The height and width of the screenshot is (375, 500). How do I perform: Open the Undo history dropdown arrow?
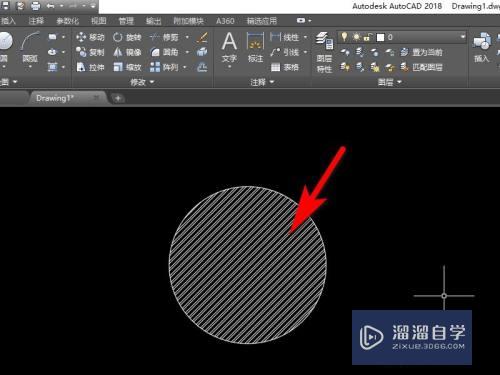coord(62,6)
